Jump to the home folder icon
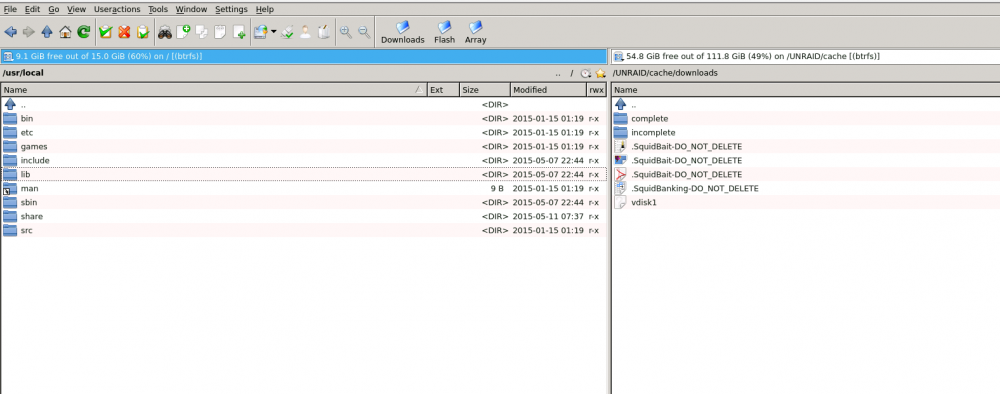This screenshot has height=394, width=1000. click(x=65, y=32)
